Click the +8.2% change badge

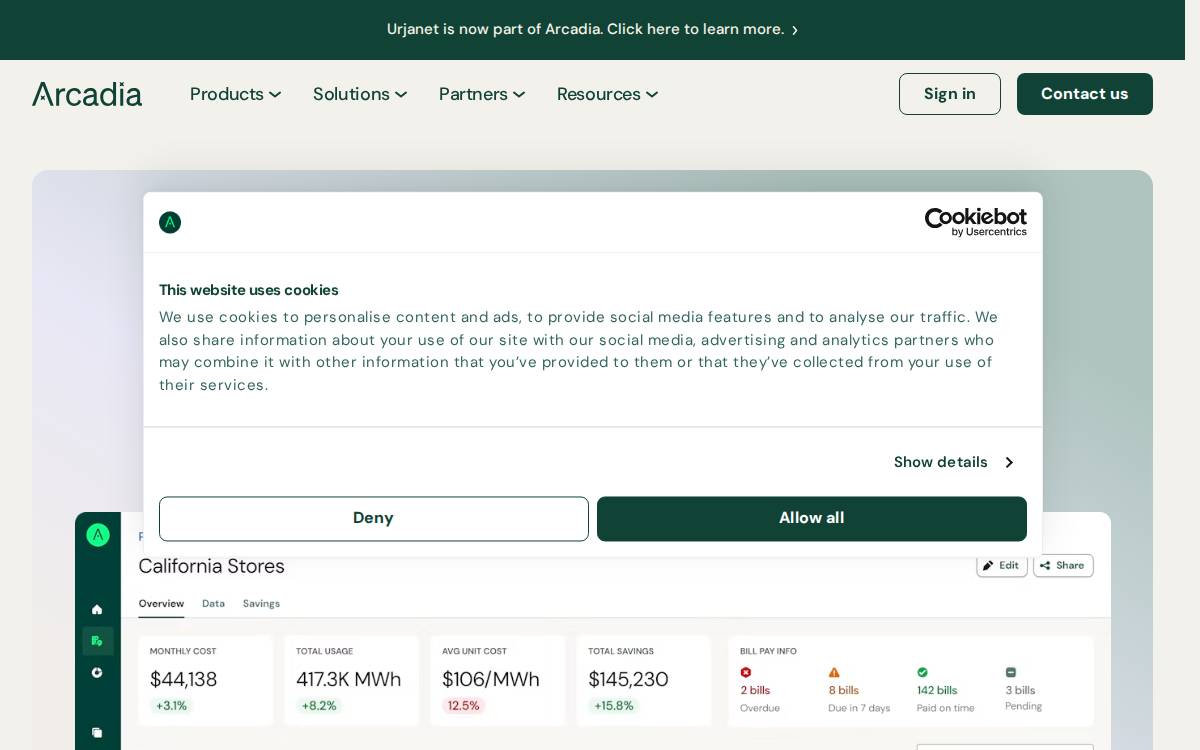(319, 706)
